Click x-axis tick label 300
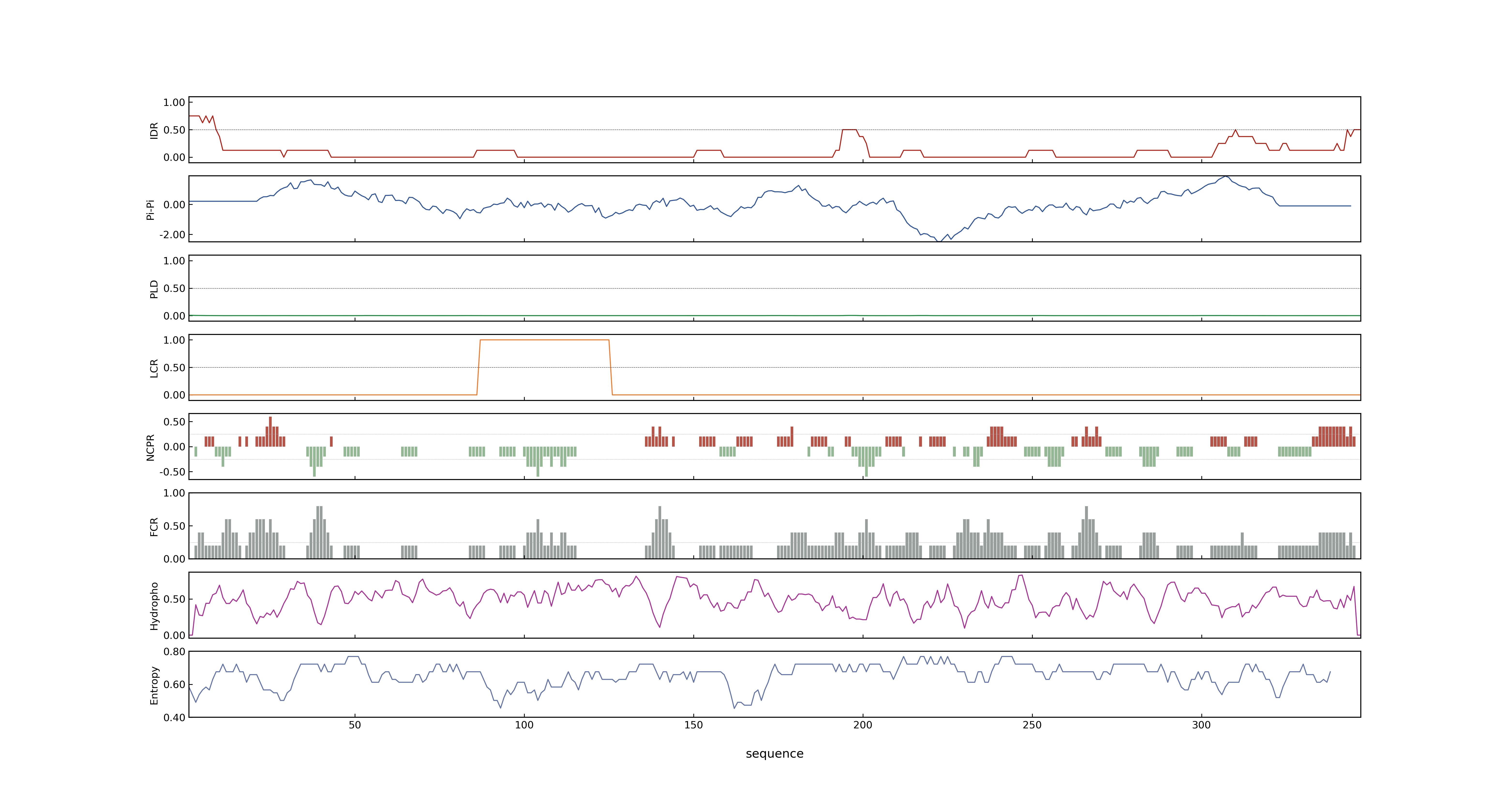Screen dimensions: 1512x806 1202,725
